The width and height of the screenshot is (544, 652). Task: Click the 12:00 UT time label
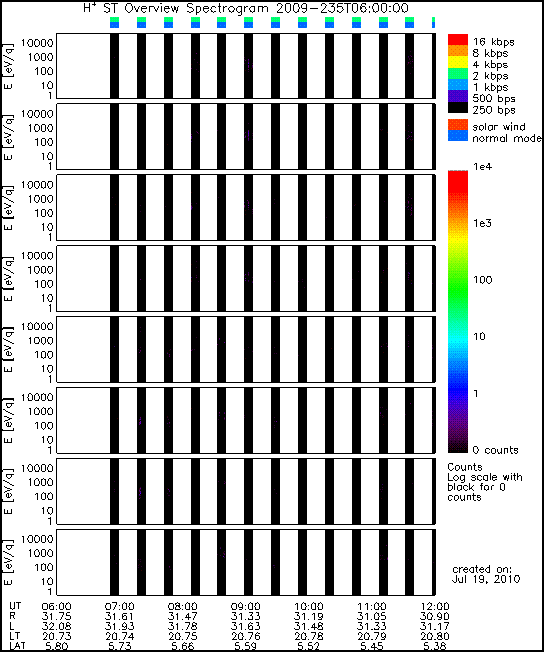tap(435, 607)
